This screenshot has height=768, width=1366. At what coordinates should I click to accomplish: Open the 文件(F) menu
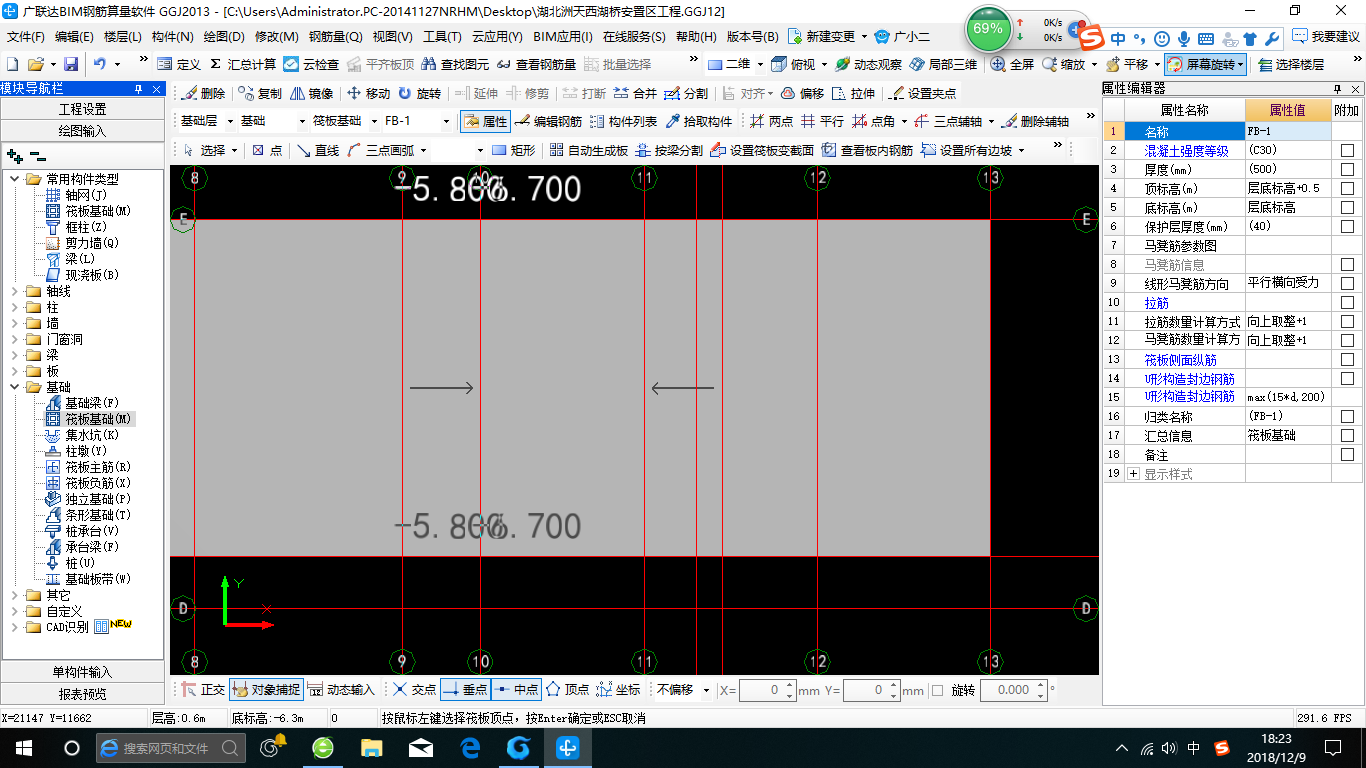[x=26, y=37]
